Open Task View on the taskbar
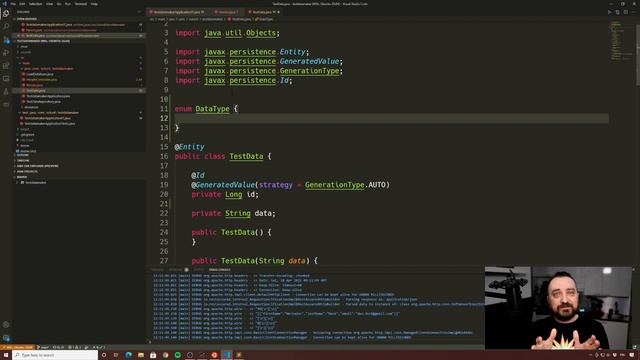Image resolution: width=640 pixels, height=360 pixels. tap(116, 355)
